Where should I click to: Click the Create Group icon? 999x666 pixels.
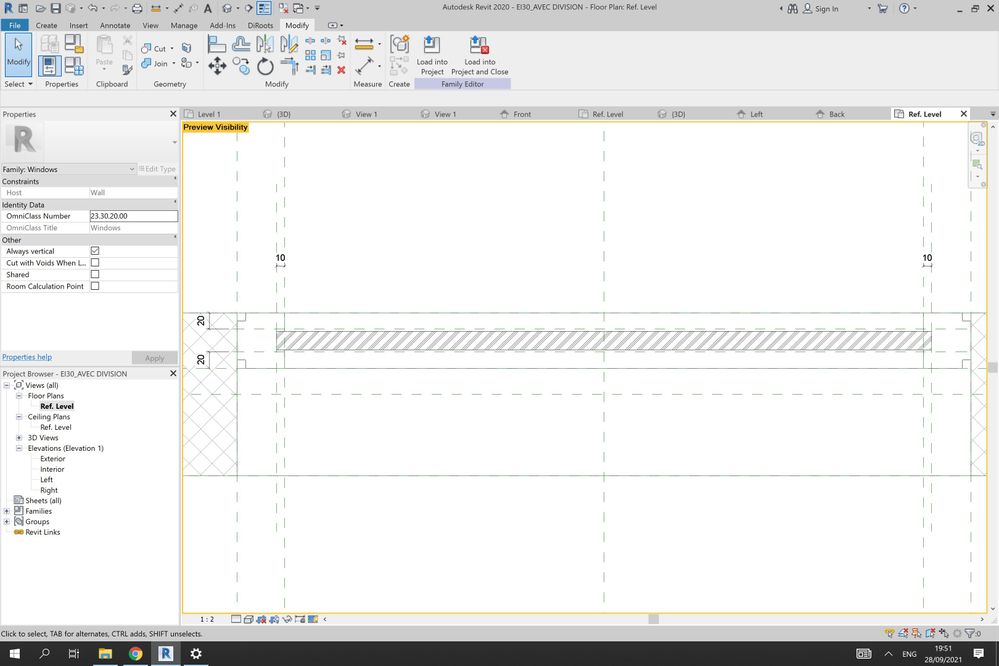[399, 44]
